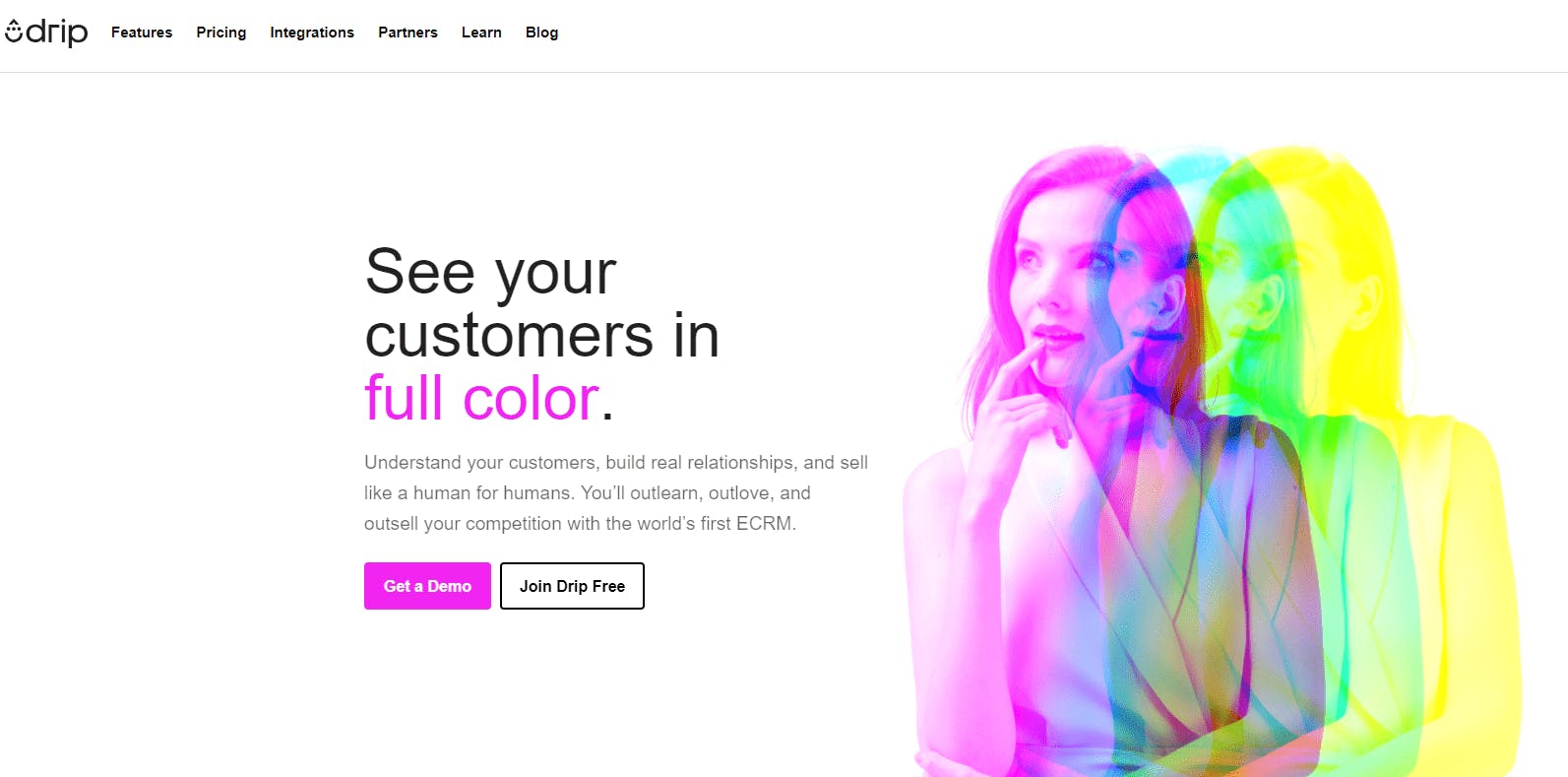Select Partners in the top navigation
The image size is (1568, 777).
408,32
